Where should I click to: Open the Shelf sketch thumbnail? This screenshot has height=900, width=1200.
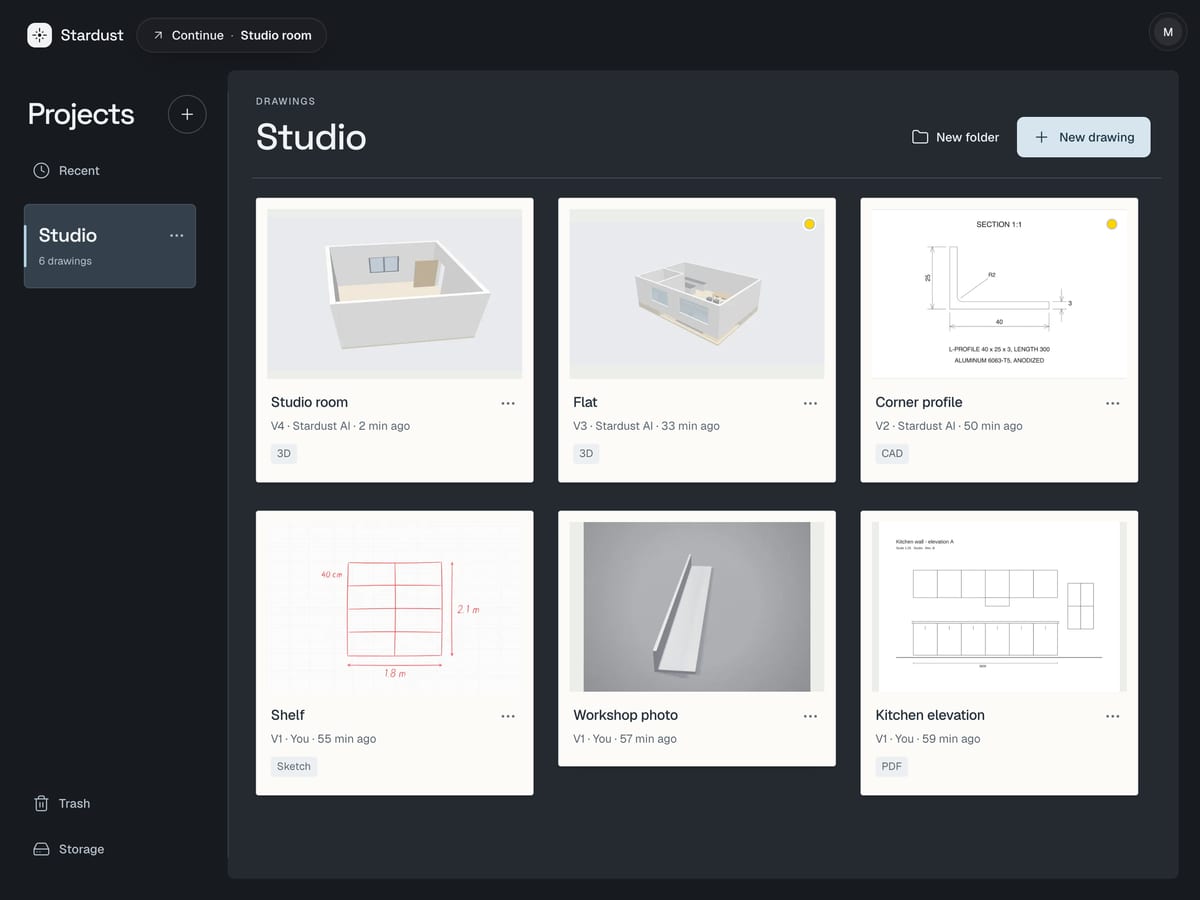pyautogui.click(x=395, y=606)
